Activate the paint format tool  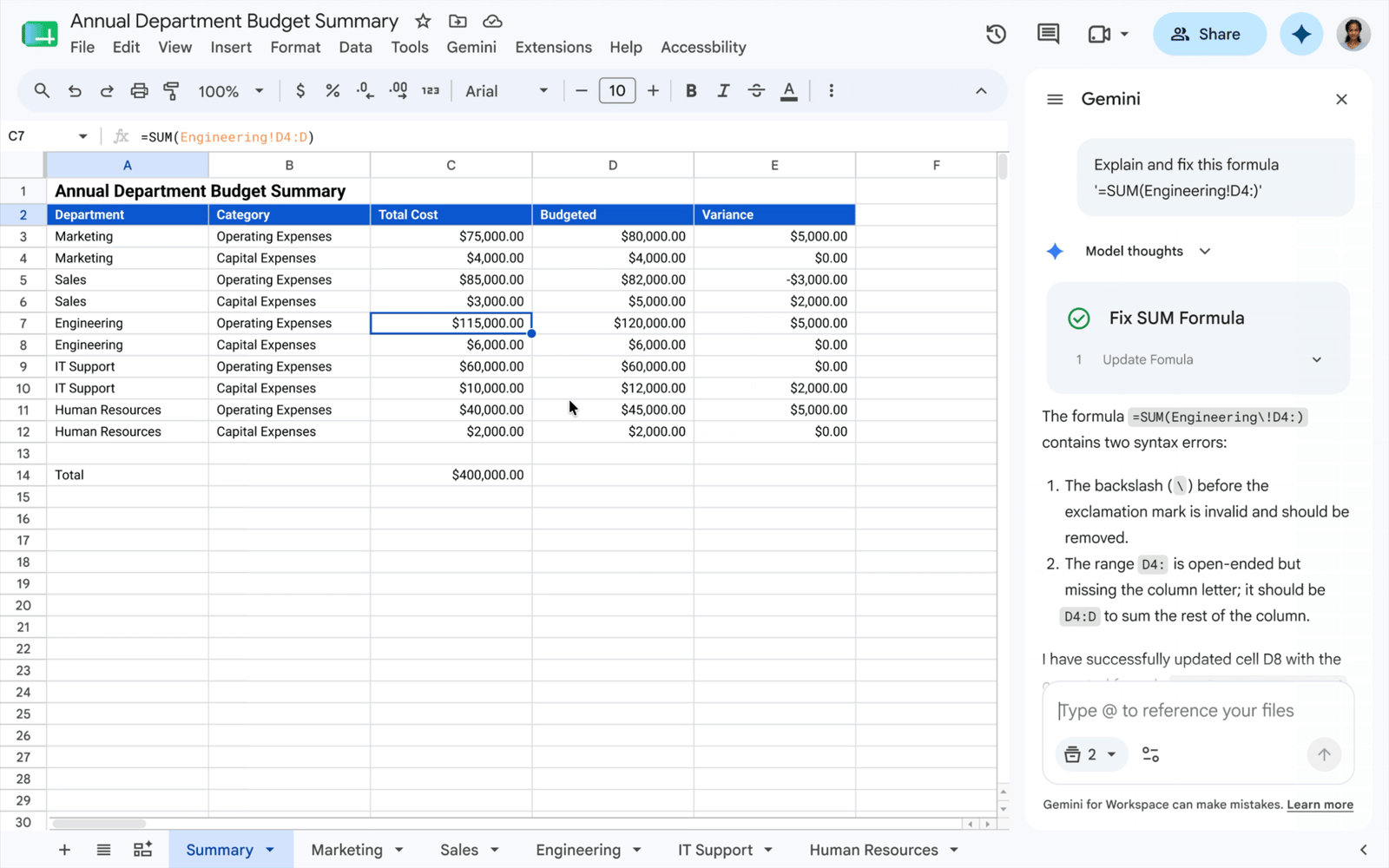point(171,90)
